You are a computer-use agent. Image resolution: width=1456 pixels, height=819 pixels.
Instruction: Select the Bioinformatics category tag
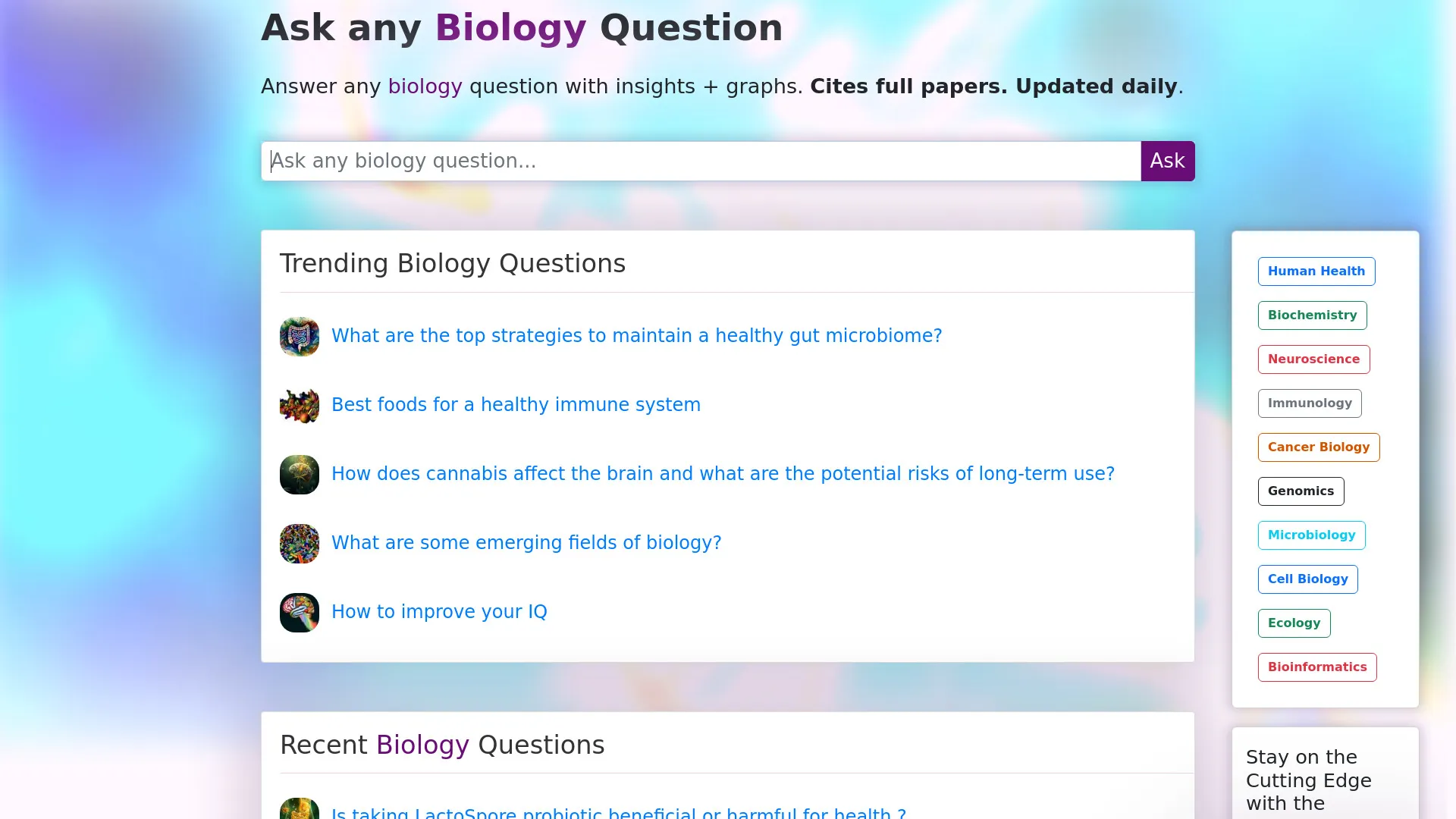pyautogui.click(x=1317, y=667)
